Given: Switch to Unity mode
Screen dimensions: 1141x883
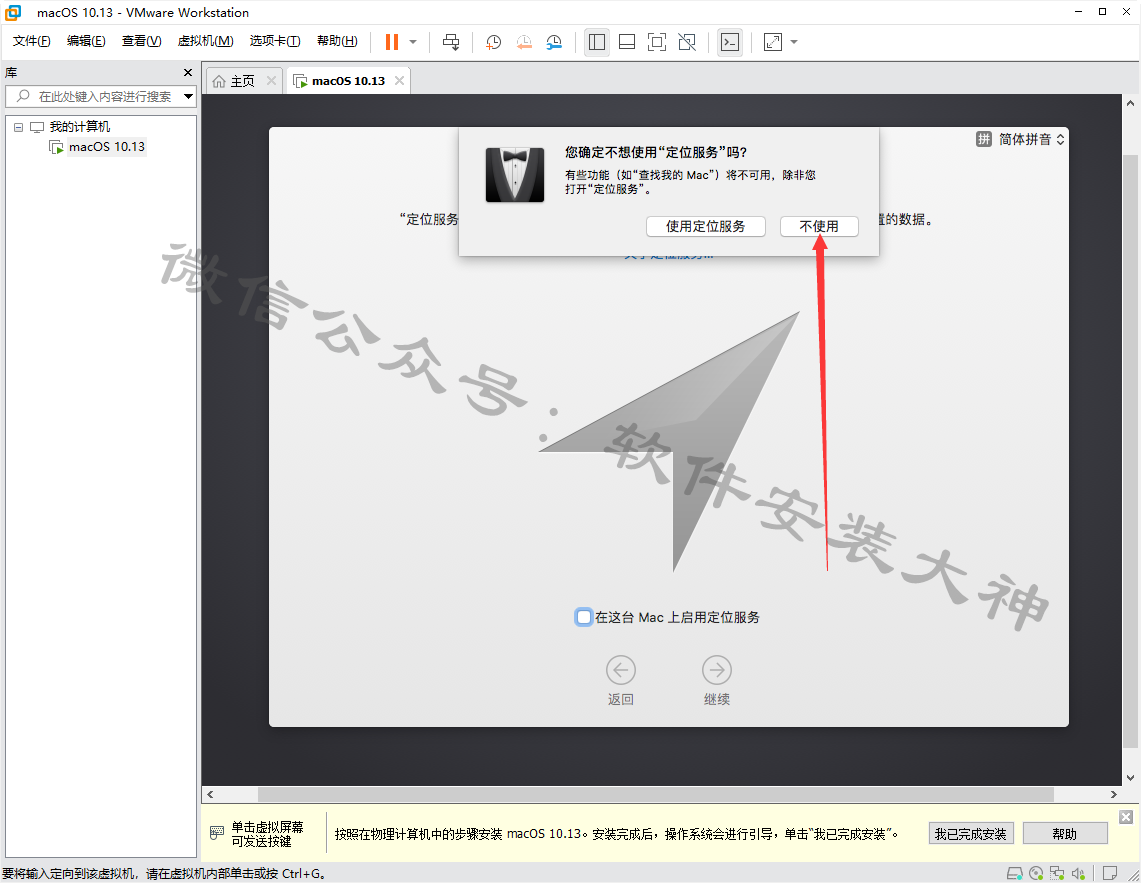Looking at the screenshot, I should (x=687, y=42).
